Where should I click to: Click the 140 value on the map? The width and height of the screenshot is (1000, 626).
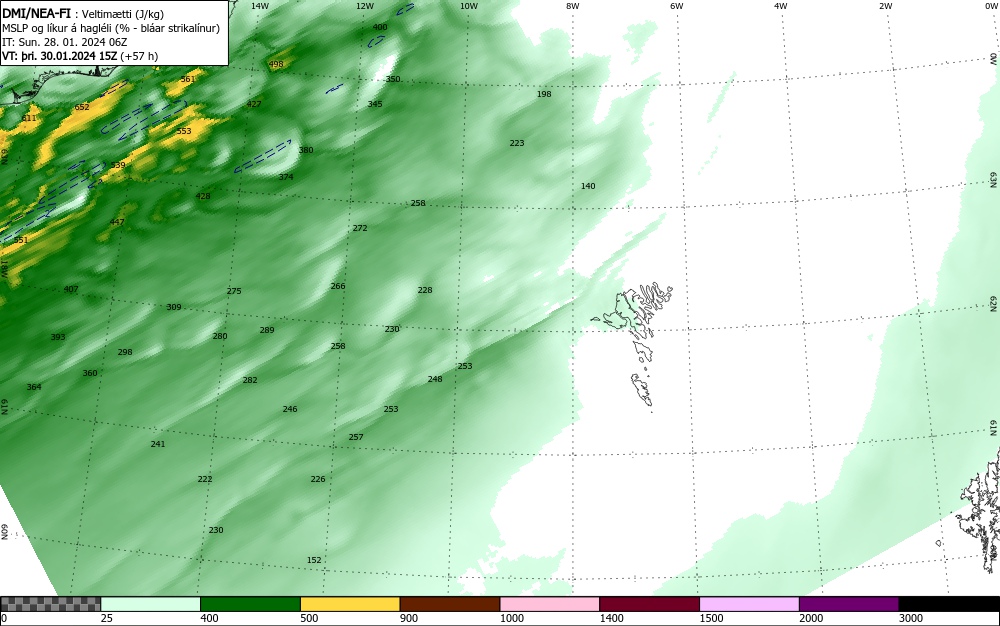pyautogui.click(x=587, y=186)
